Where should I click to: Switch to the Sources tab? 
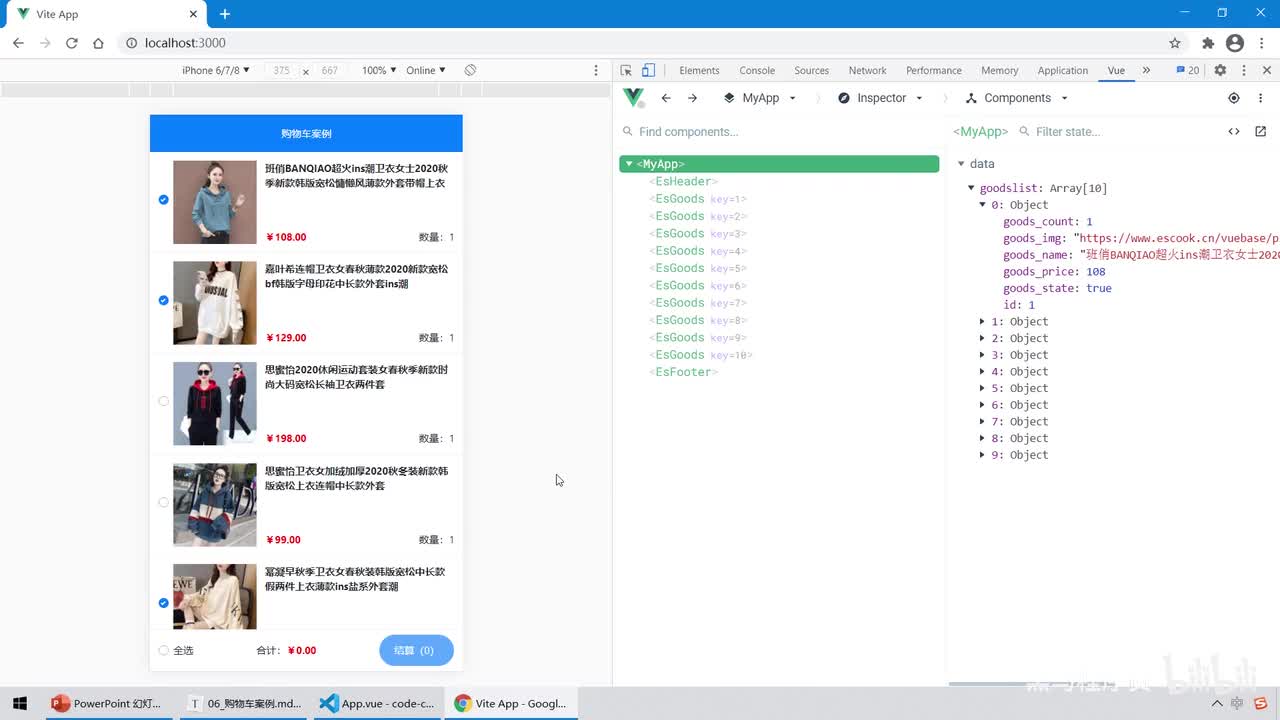811,70
